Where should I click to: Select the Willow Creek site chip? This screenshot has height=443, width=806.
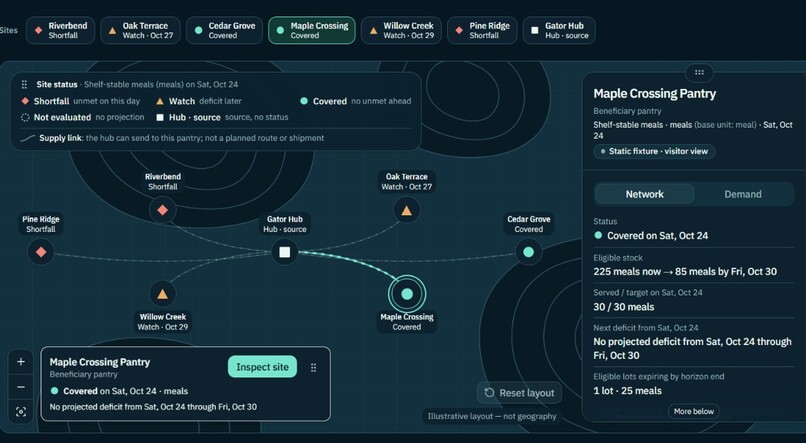pyautogui.click(x=401, y=30)
